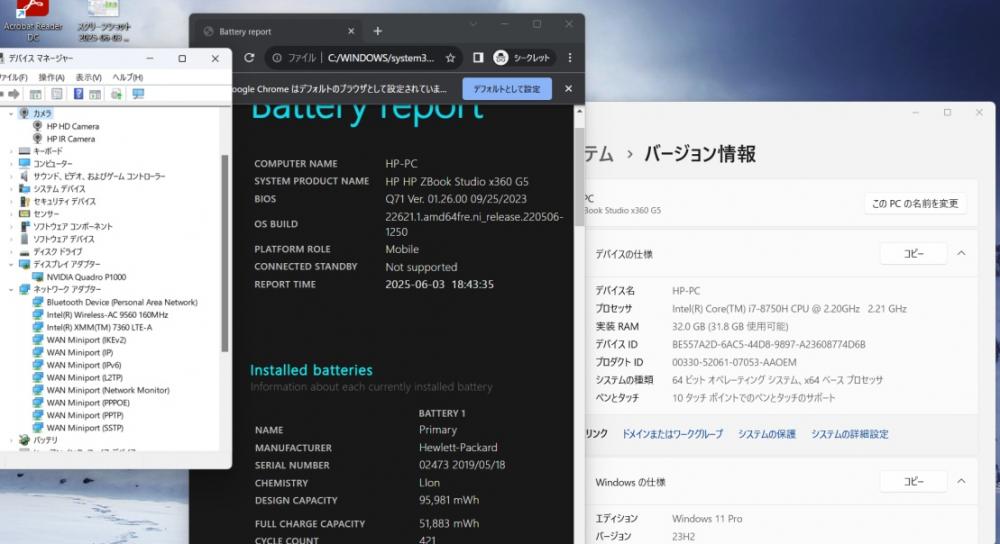This screenshot has width=1000, height=544.
Task: Select WAN Miniport (Network Monitor)
Action: coord(108,390)
